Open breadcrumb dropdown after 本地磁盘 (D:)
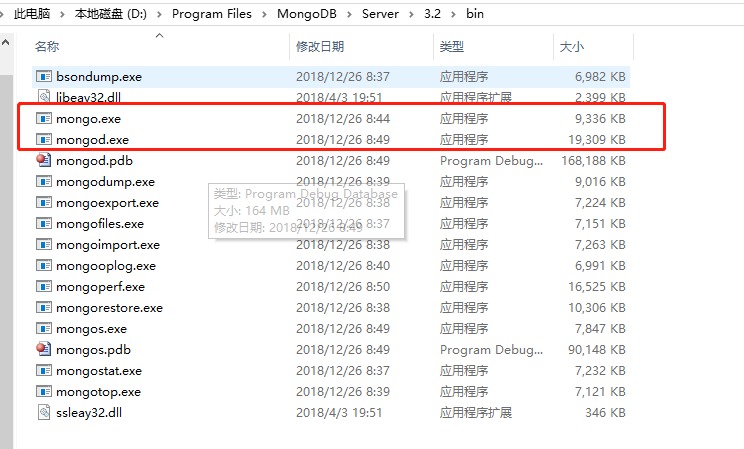The height and width of the screenshot is (449, 744). [159, 14]
